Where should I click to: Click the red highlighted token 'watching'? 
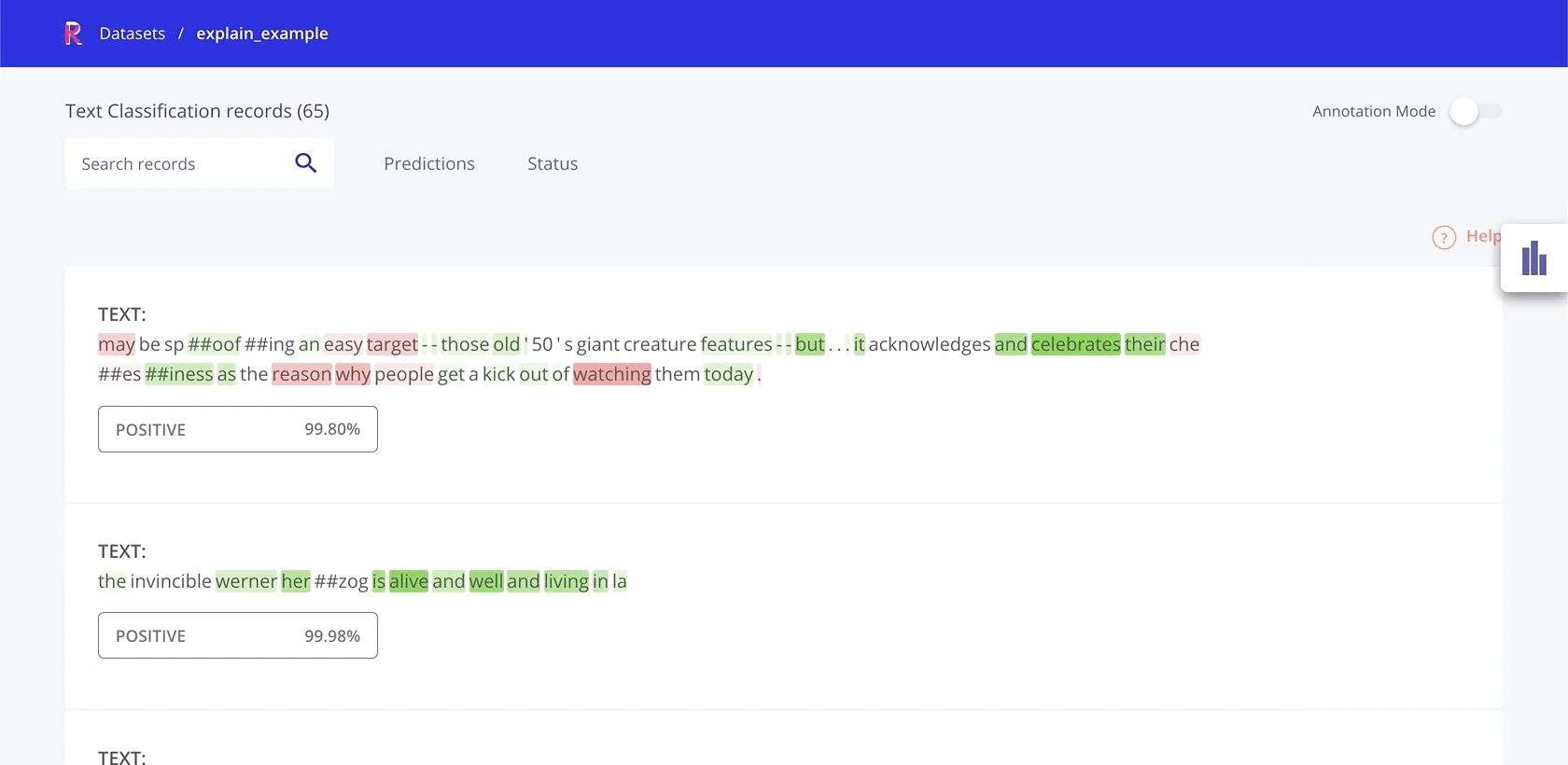[612, 374]
